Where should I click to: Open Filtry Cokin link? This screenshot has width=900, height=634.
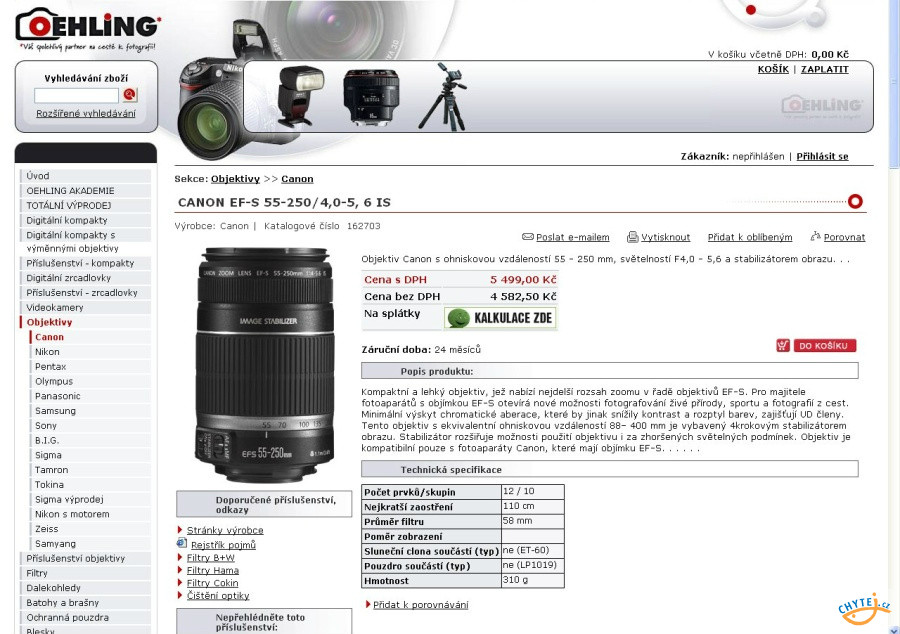[212, 583]
